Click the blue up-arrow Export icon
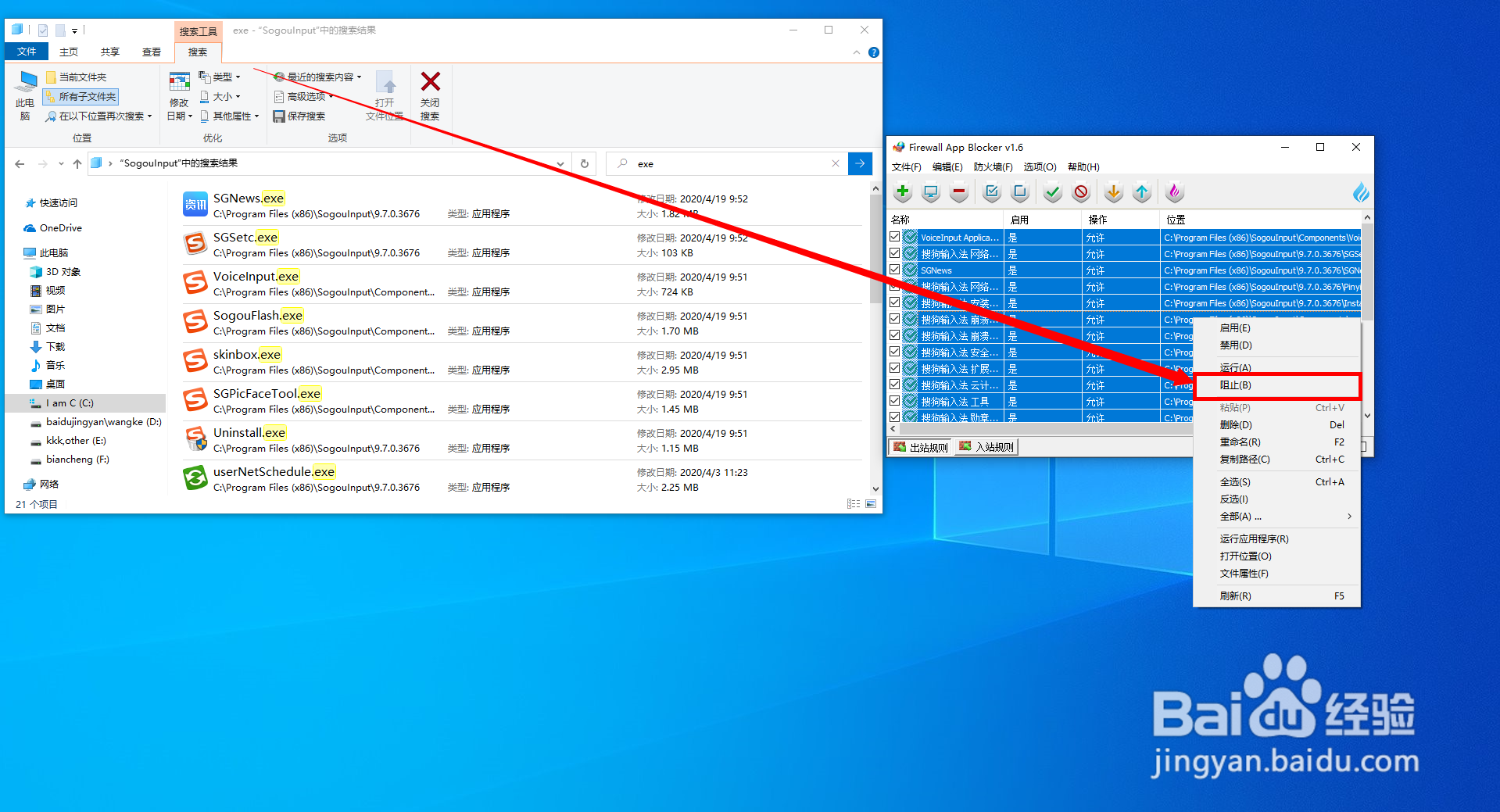The image size is (1500, 812). tap(1142, 191)
